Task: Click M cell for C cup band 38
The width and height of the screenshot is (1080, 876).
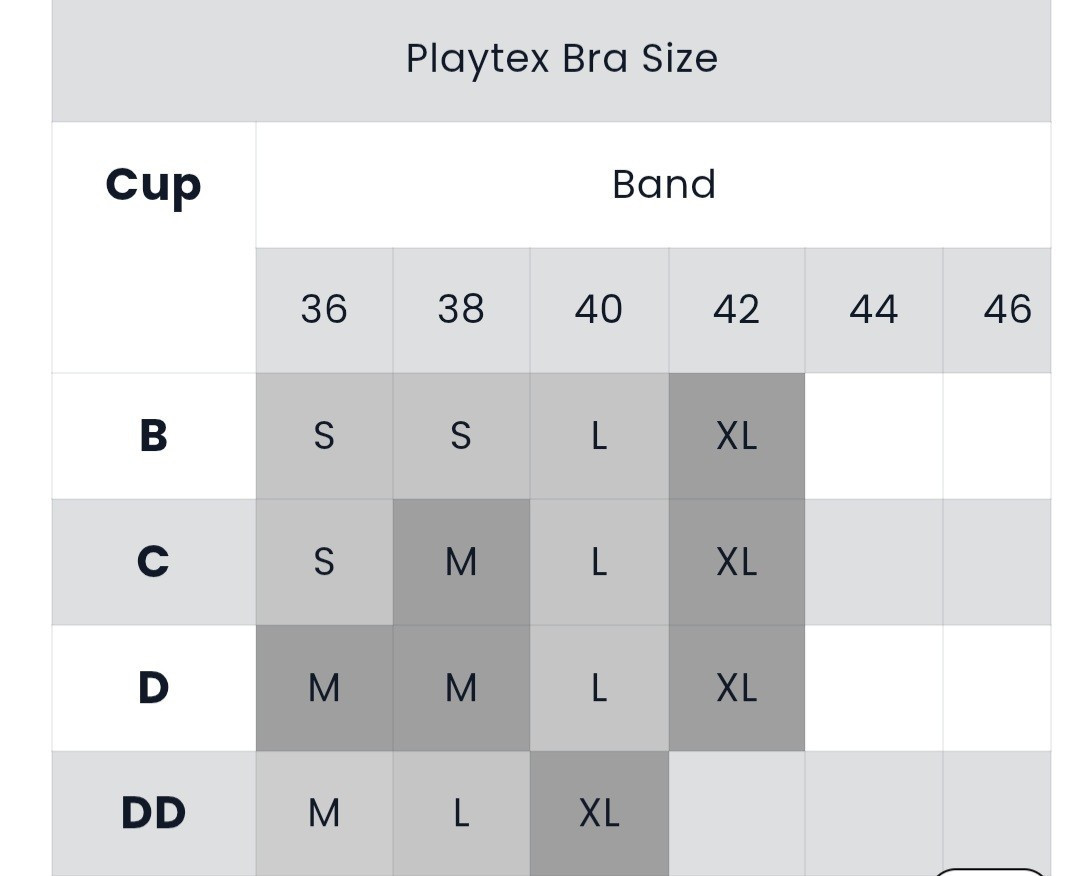Action: coord(461,562)
